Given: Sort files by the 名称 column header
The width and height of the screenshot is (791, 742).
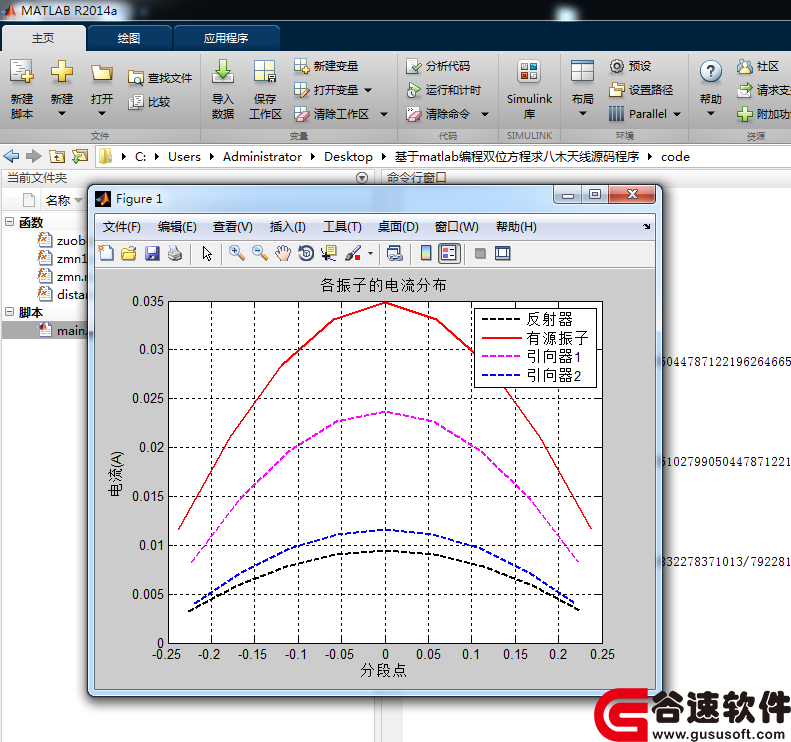Looking at the screenshot, I should 58,200.
